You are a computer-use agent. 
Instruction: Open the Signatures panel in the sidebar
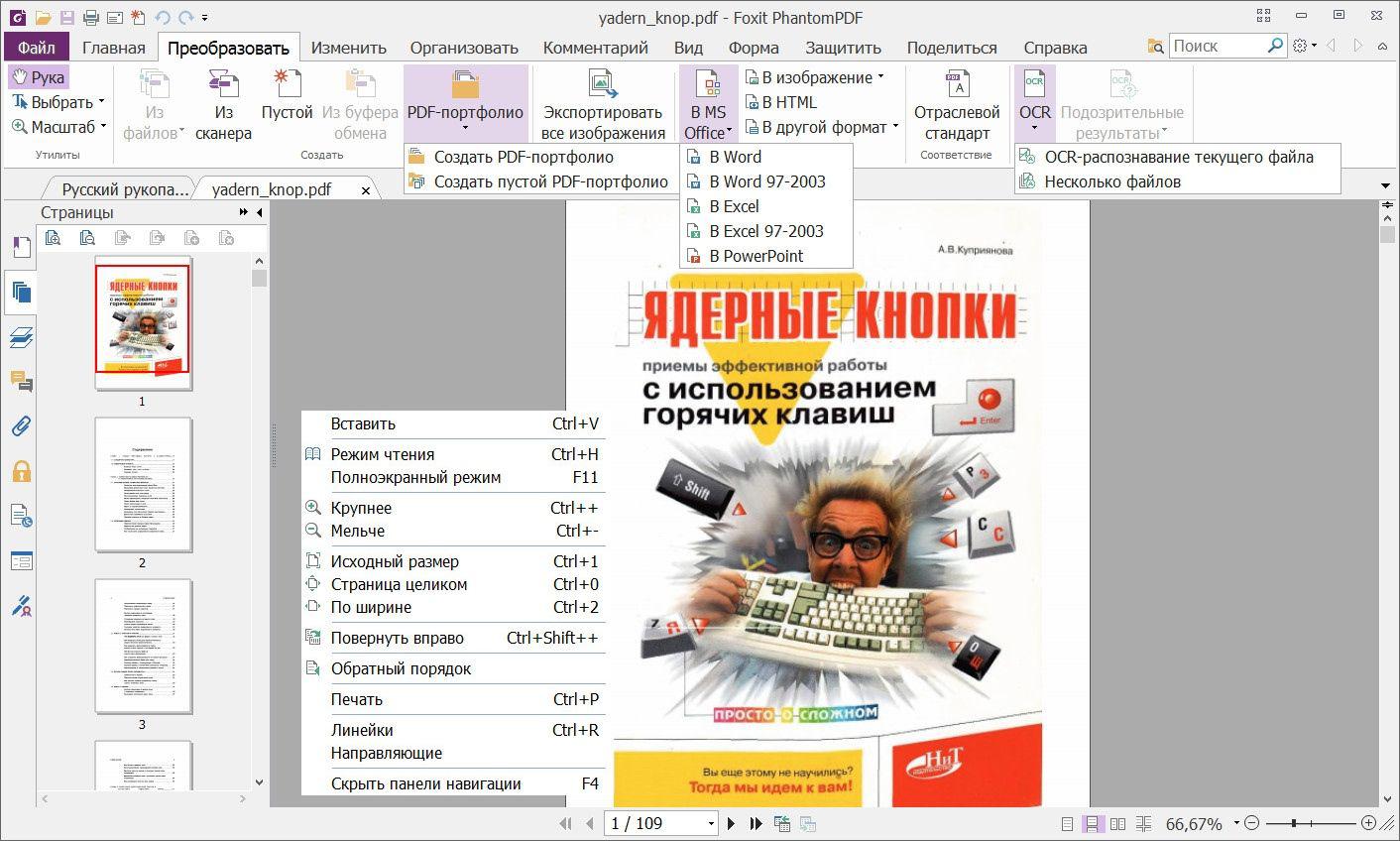(x=21, y=605)
